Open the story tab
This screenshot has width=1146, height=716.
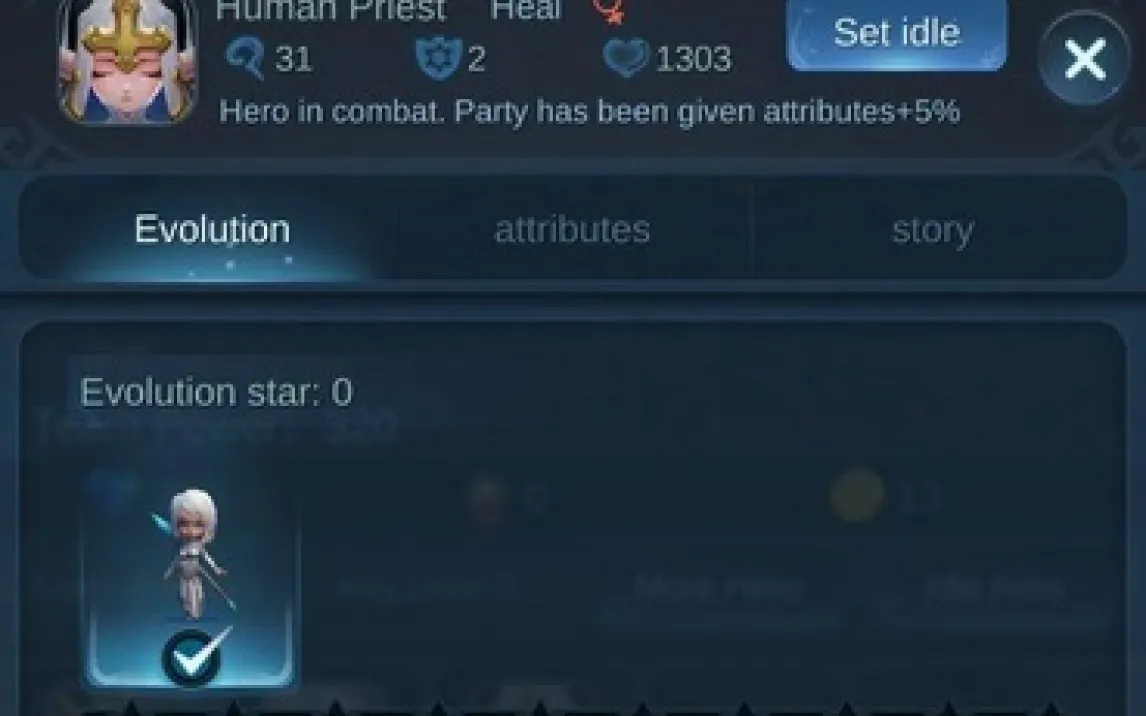933,229
